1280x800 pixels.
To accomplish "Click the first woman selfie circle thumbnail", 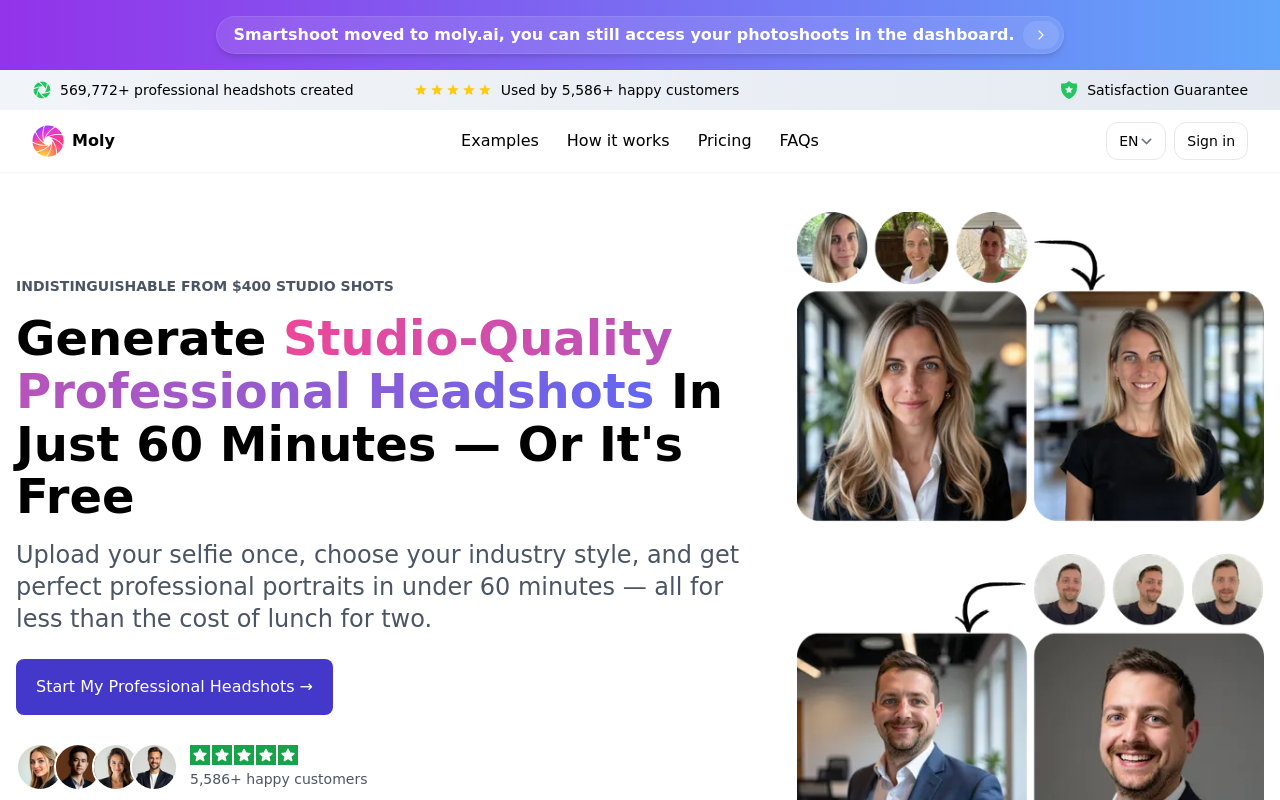I will pyautogui.click(x=832, y=247).
